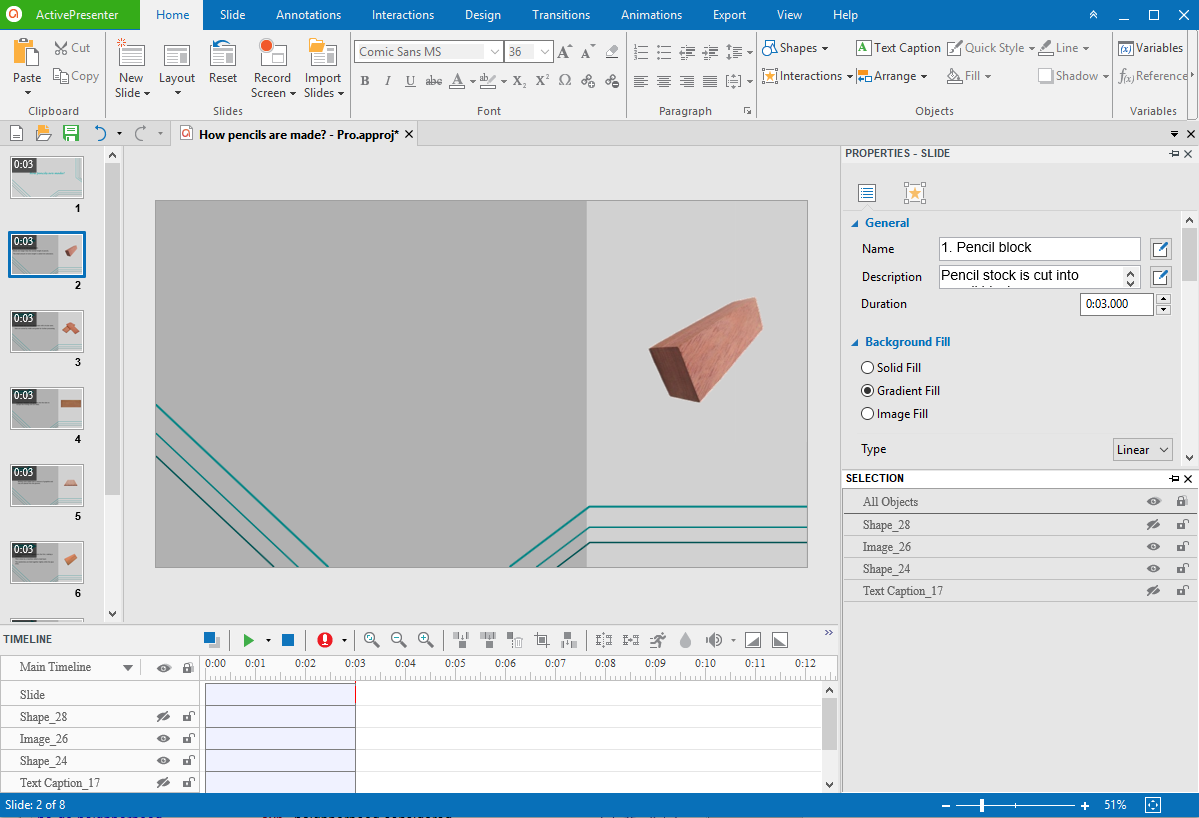Toggle visibility of All Objects in Selection
The image size is (1199, 818).
1153,502
